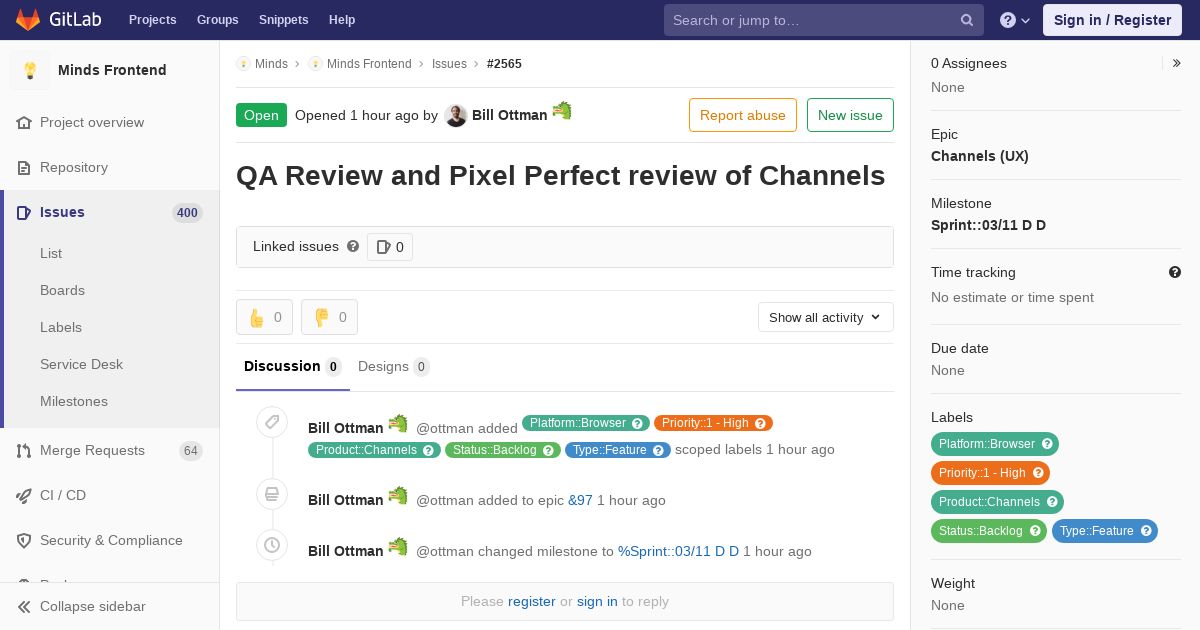Click Type::Feature label in activity feed

pos(611,450)
